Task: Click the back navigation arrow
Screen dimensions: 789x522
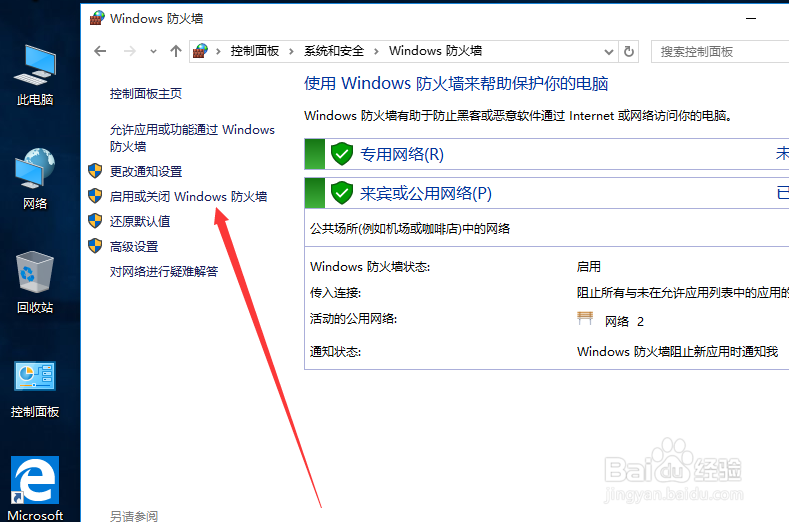Action: click(100, 51)
